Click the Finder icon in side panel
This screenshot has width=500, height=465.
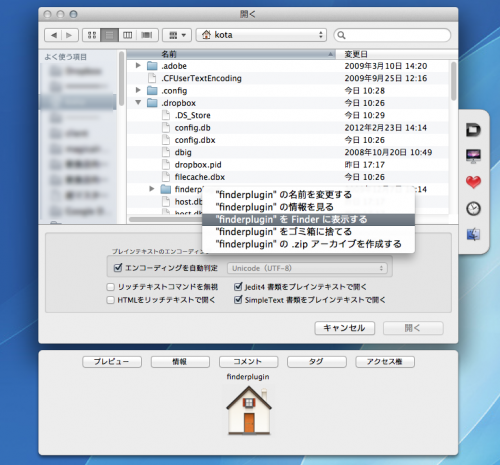pos(473,234)
